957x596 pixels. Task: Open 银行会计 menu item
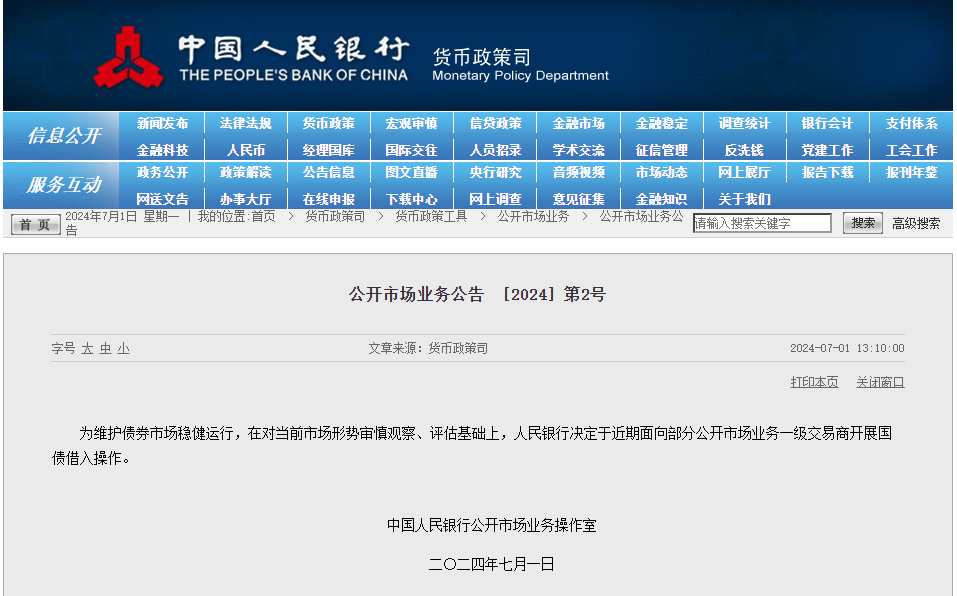(x=827, y=123)
